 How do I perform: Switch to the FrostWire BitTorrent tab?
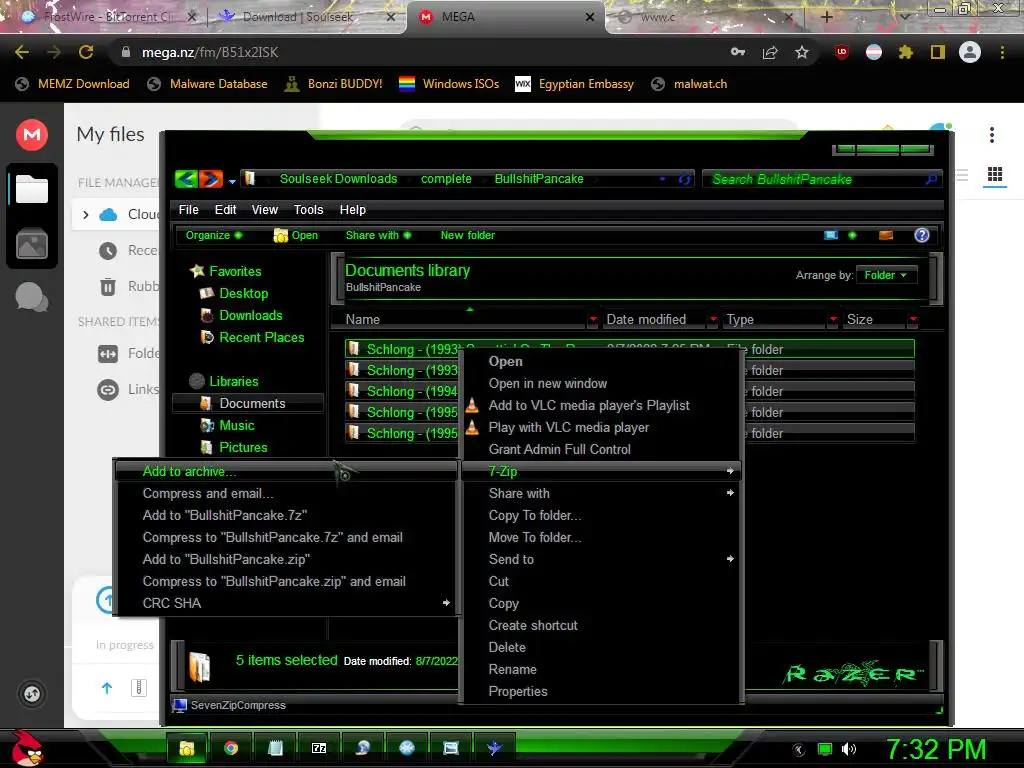[x=108, y=17]
